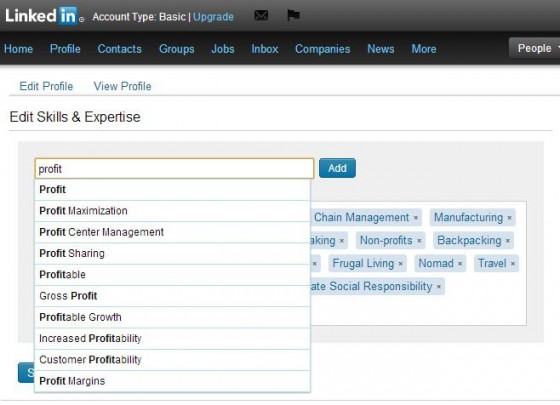This screenshot has height=405, width=560.
Task: Pick the 'Gross Profit' suggestion
Action: [x=172, y=296]
